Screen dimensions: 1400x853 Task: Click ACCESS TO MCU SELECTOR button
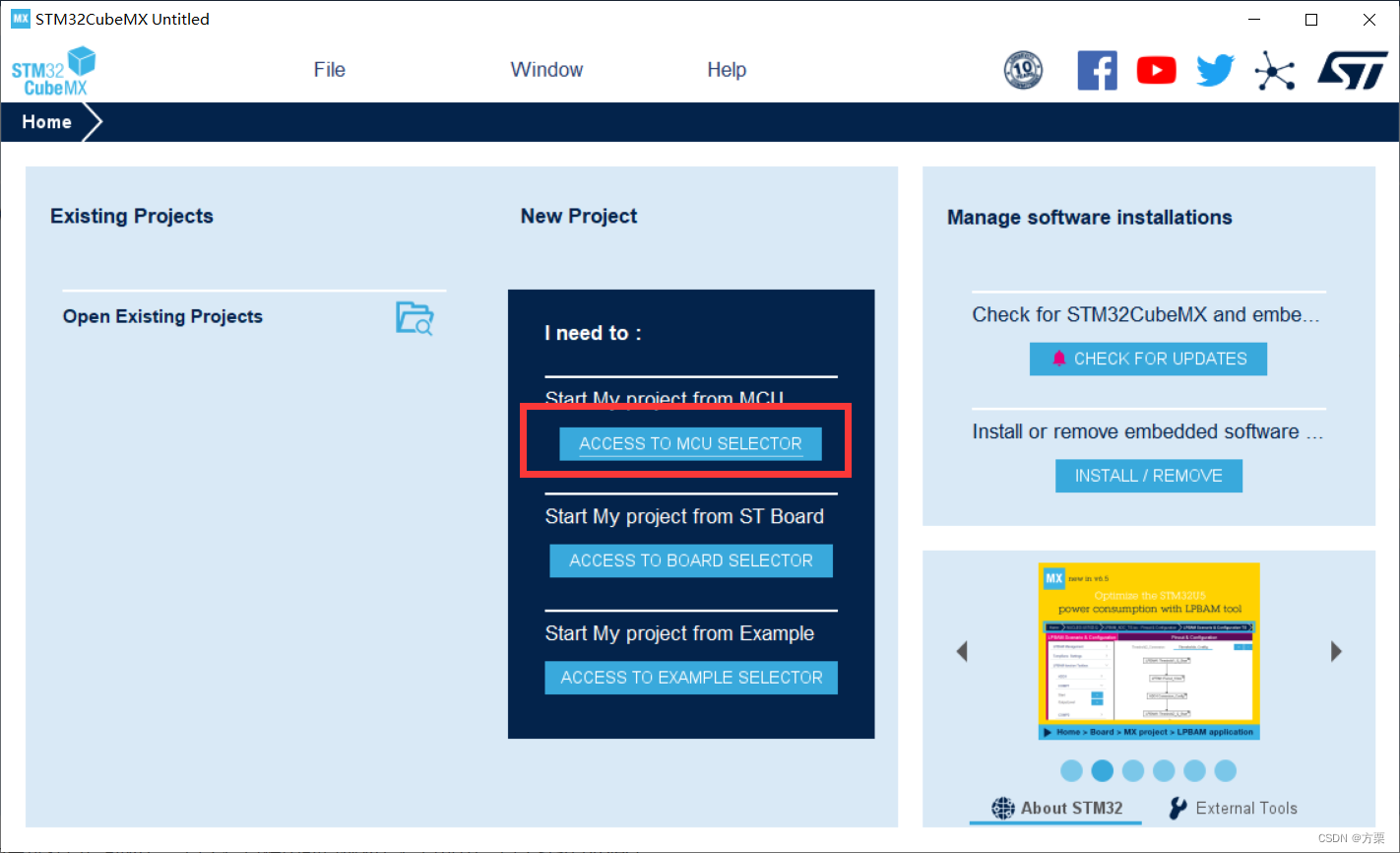(x=690, y=444)
